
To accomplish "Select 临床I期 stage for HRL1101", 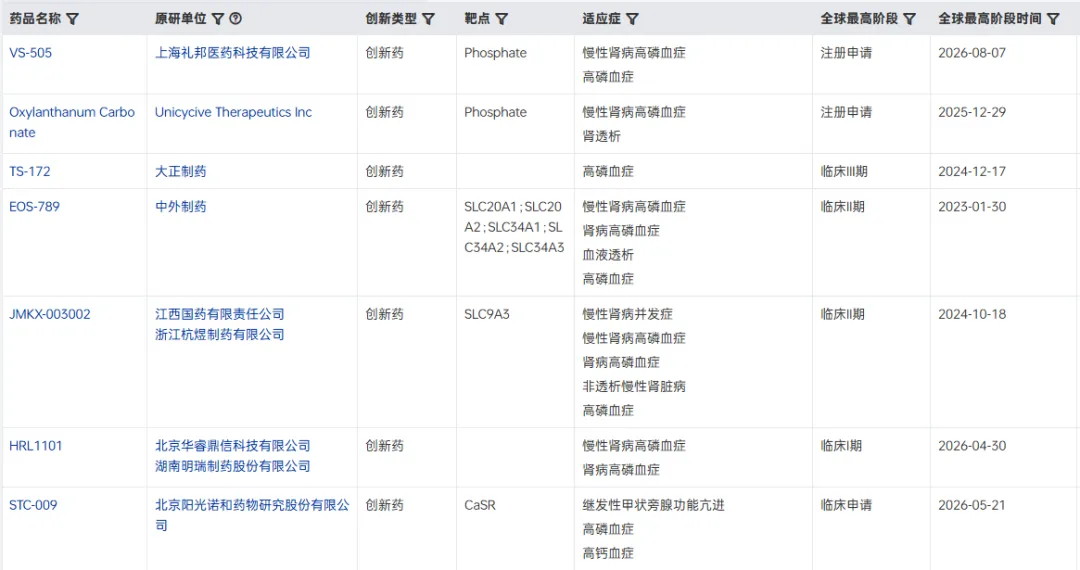I will coord(841,446).
